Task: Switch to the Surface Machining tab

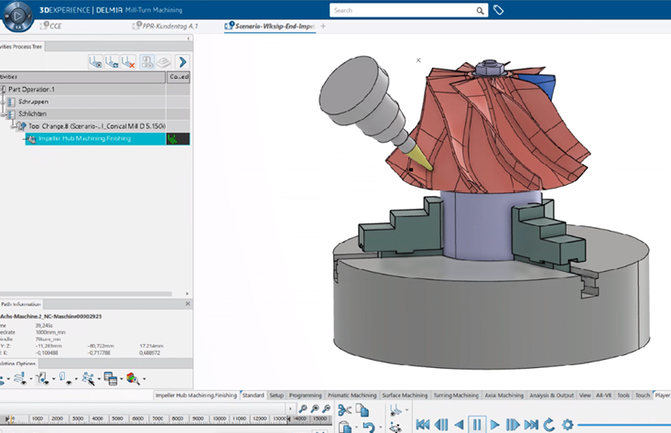Action: pos(404,395)
